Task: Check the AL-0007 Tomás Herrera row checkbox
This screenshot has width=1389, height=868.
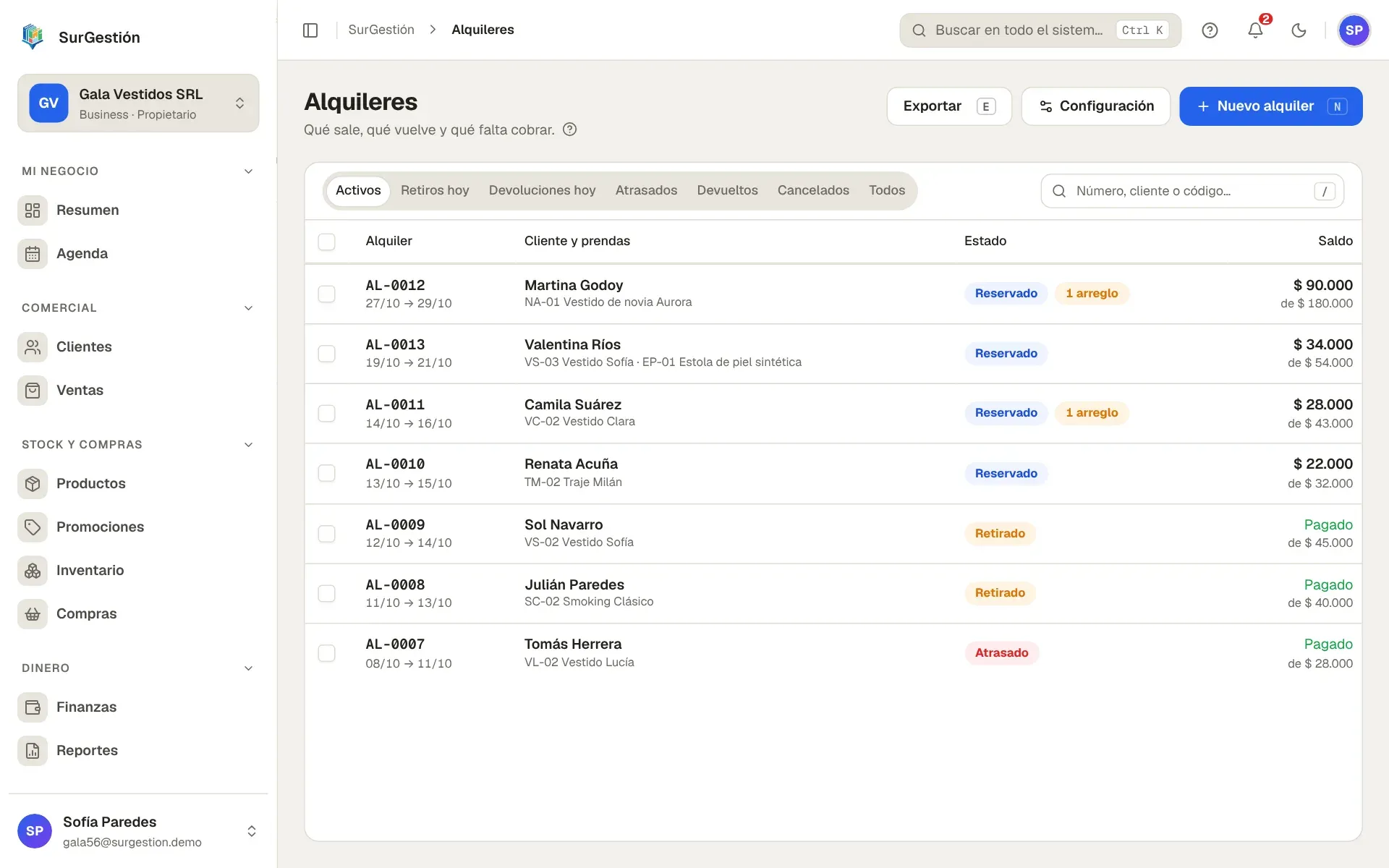Action: pyautogui.click(x=327, y=653)
